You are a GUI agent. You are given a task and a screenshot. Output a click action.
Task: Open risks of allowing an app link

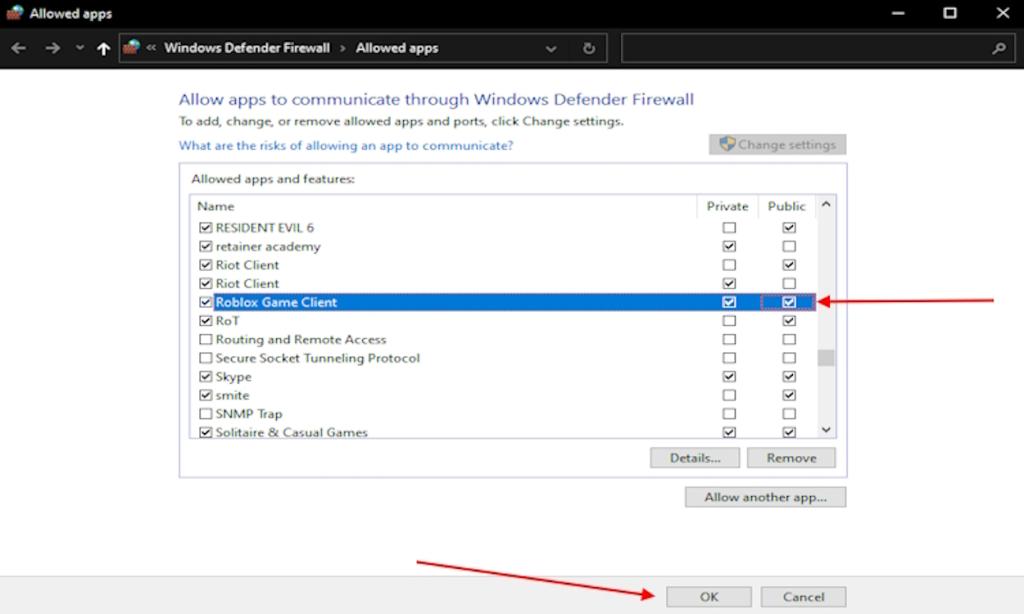pyautogui.click(x=345, y=145)
